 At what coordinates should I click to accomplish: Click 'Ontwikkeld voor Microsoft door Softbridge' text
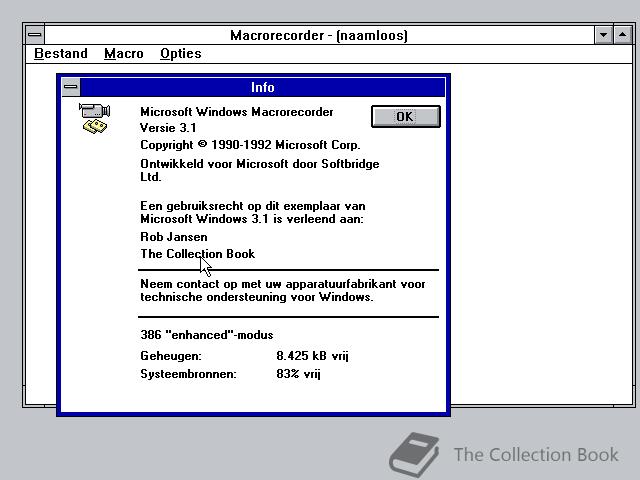point(260,164)
